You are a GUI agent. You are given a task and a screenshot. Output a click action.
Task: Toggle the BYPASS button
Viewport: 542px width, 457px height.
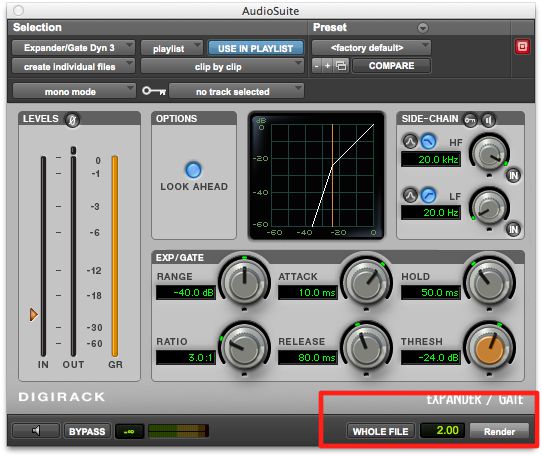click(x=87, y=431)
